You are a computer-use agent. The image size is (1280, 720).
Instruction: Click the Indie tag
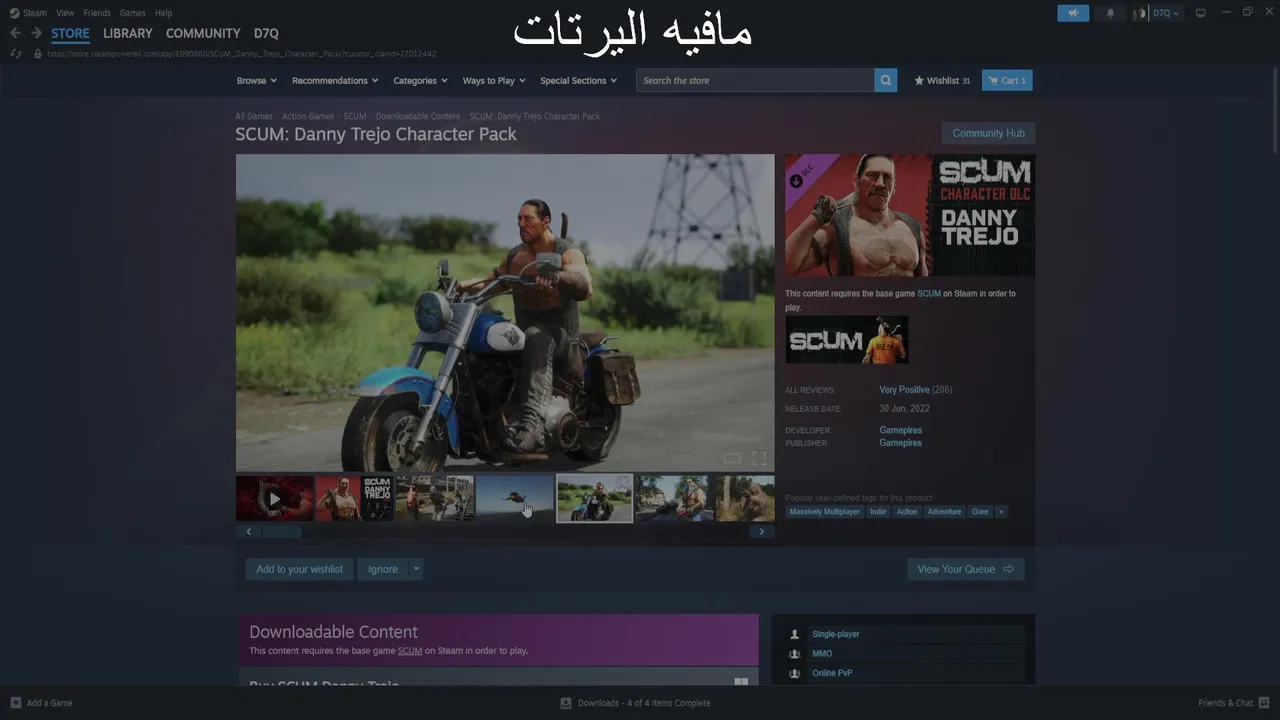click(878, 512)
